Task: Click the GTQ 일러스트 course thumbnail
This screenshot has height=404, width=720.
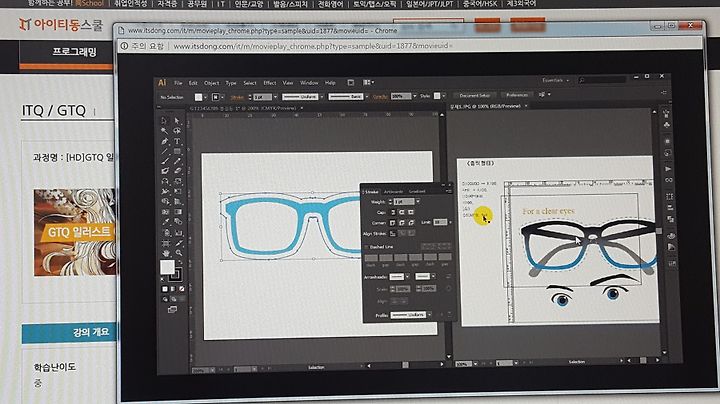Action: [75, 232]
